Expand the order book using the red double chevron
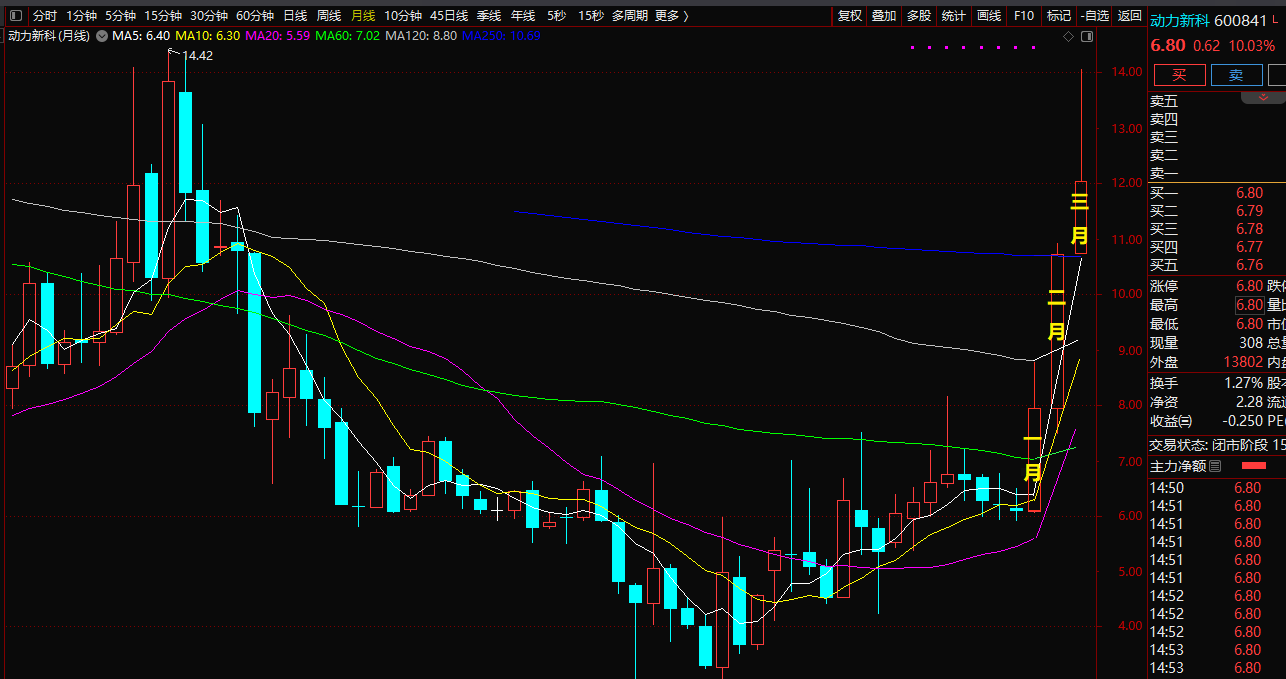Viewport: 1286px width, 679px height. coord(1264,96)
